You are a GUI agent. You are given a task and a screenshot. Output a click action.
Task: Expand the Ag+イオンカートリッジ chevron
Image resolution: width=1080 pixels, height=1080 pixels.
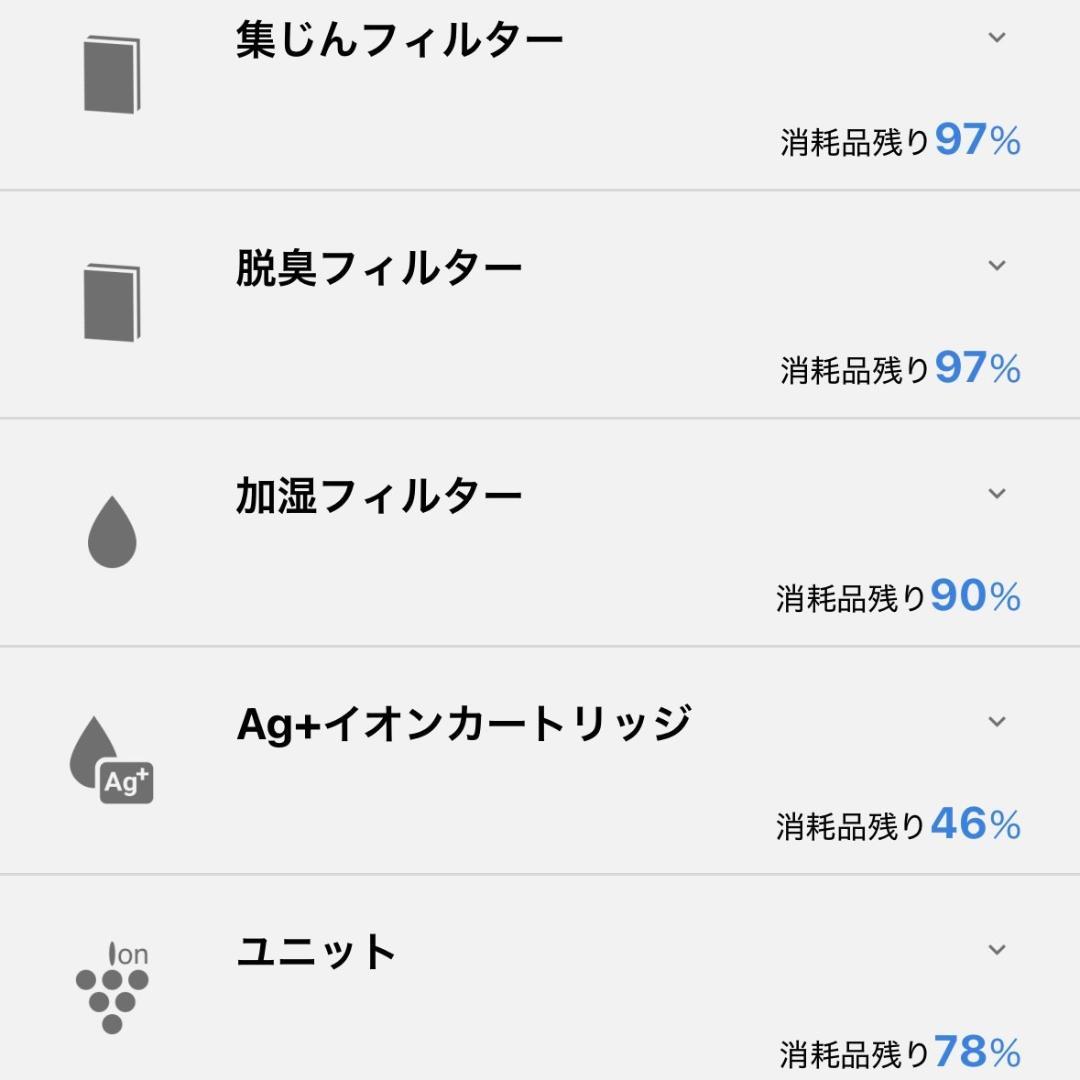[x=996, y=722]
